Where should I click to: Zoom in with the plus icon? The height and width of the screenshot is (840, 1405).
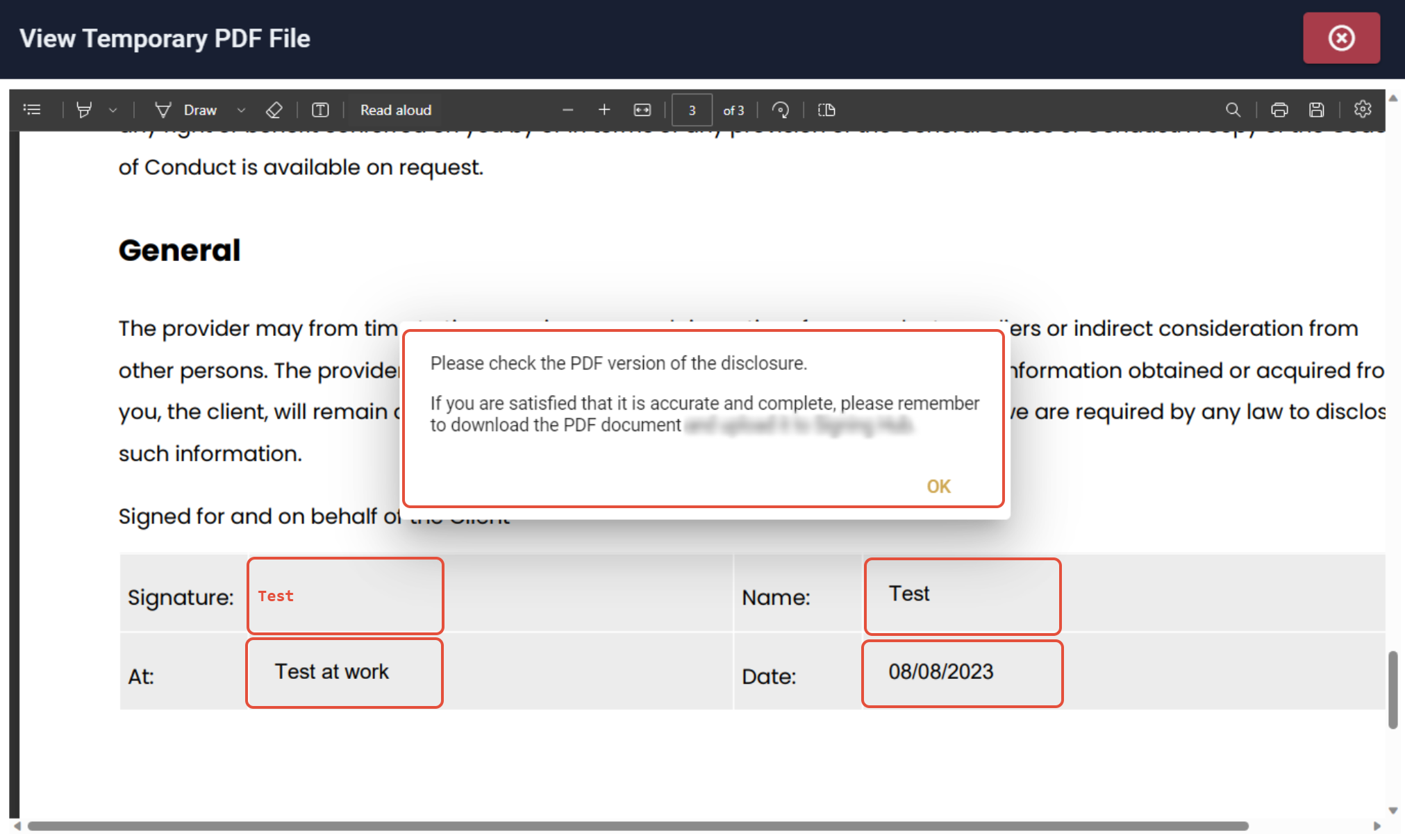[604, 110]
